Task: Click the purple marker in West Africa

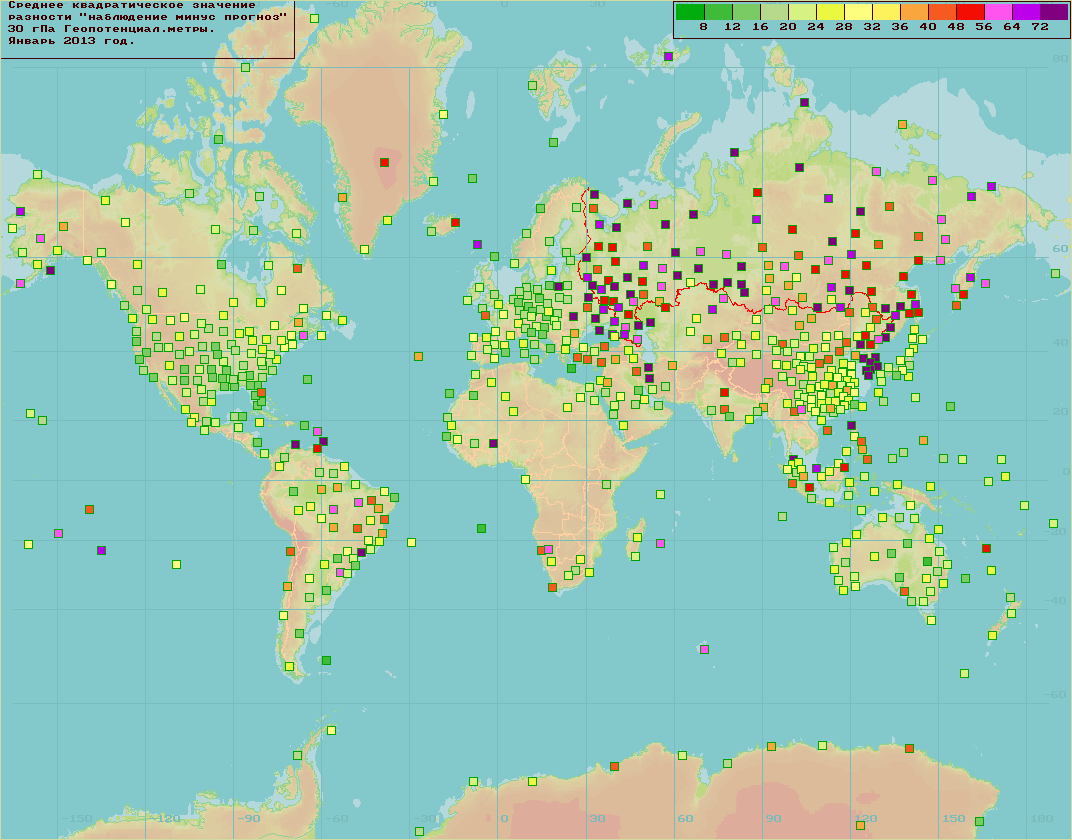Action: click(x=493, y=443)
